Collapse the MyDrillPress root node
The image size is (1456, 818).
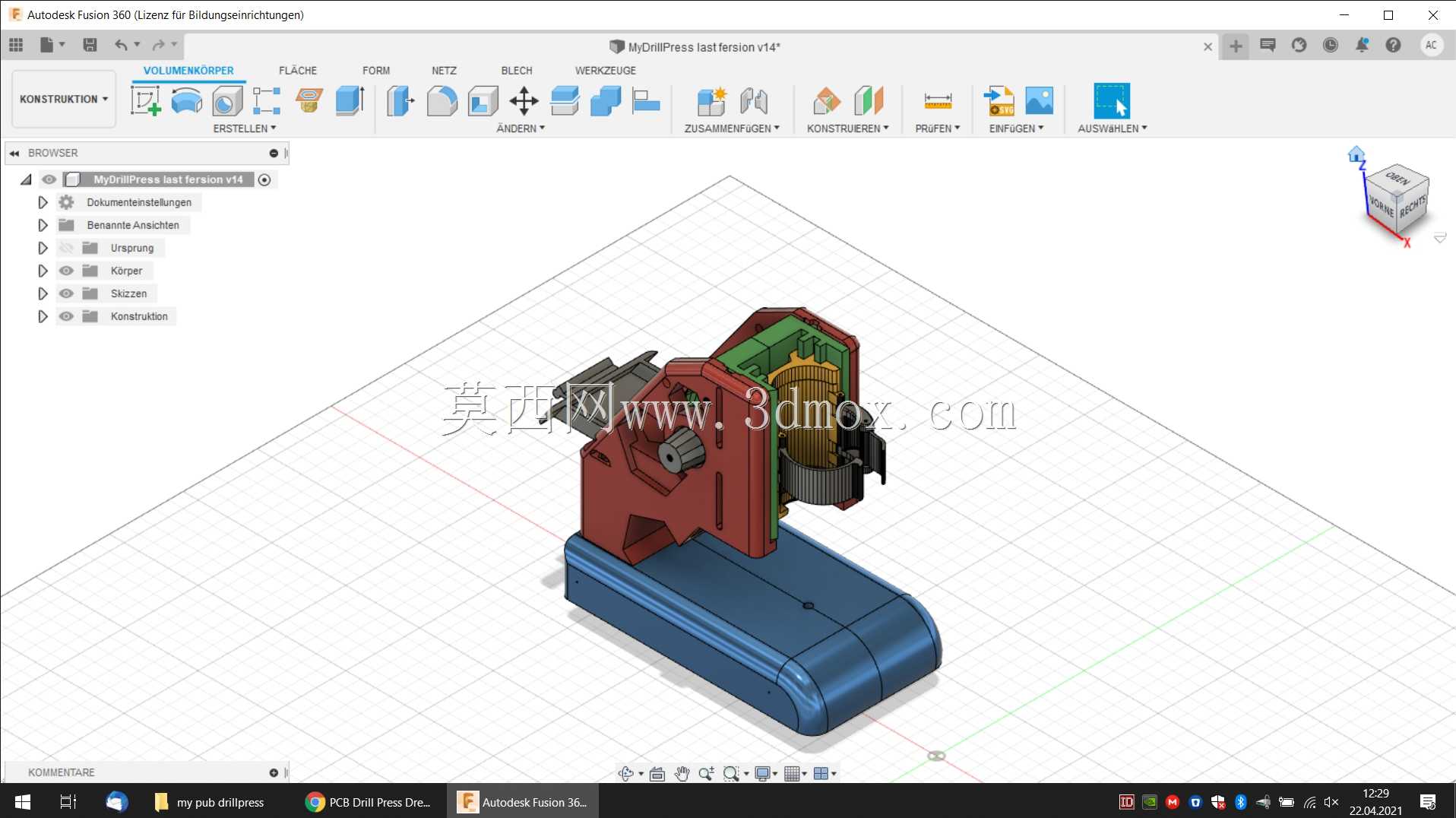(x=26, y=179)
